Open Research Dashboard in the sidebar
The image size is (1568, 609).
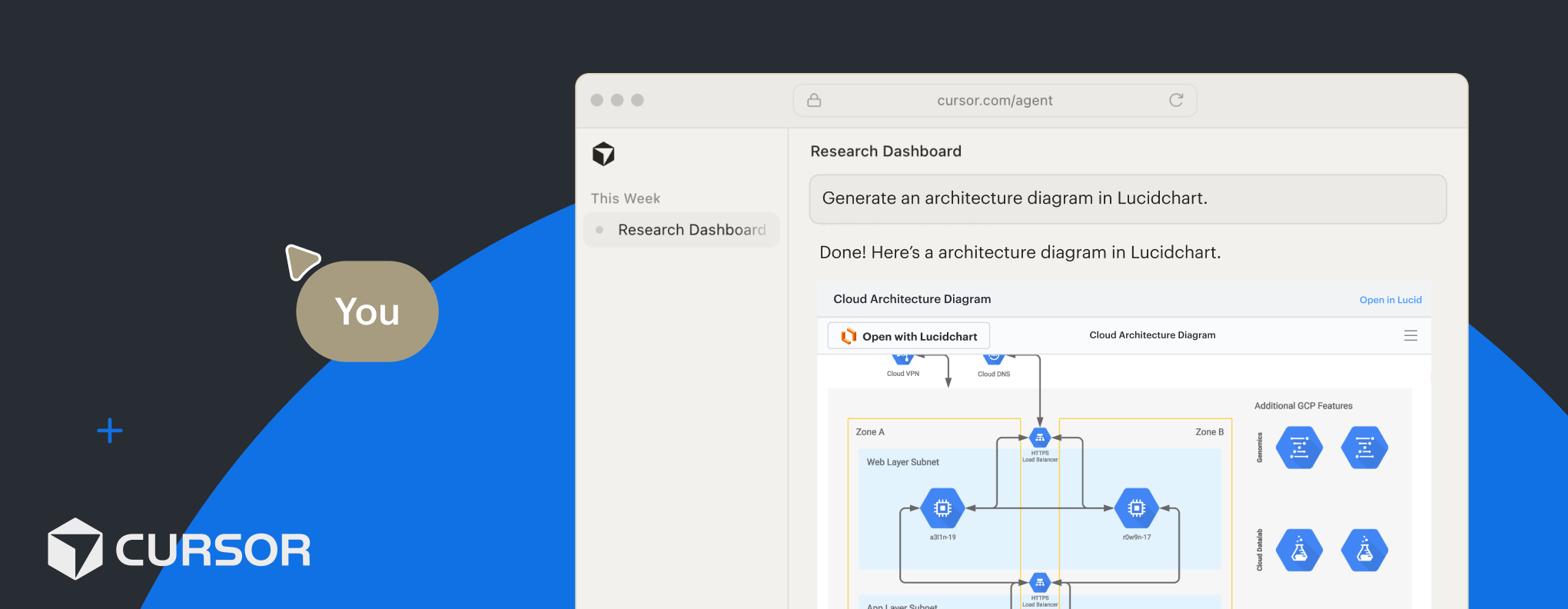point(682,230)
